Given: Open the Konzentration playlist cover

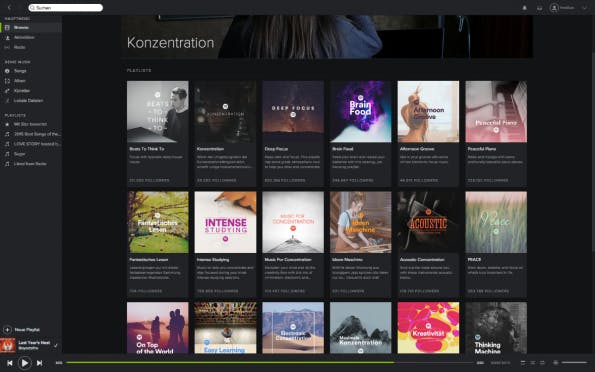Looking at the screenshot, I should (x=225, y=112).
